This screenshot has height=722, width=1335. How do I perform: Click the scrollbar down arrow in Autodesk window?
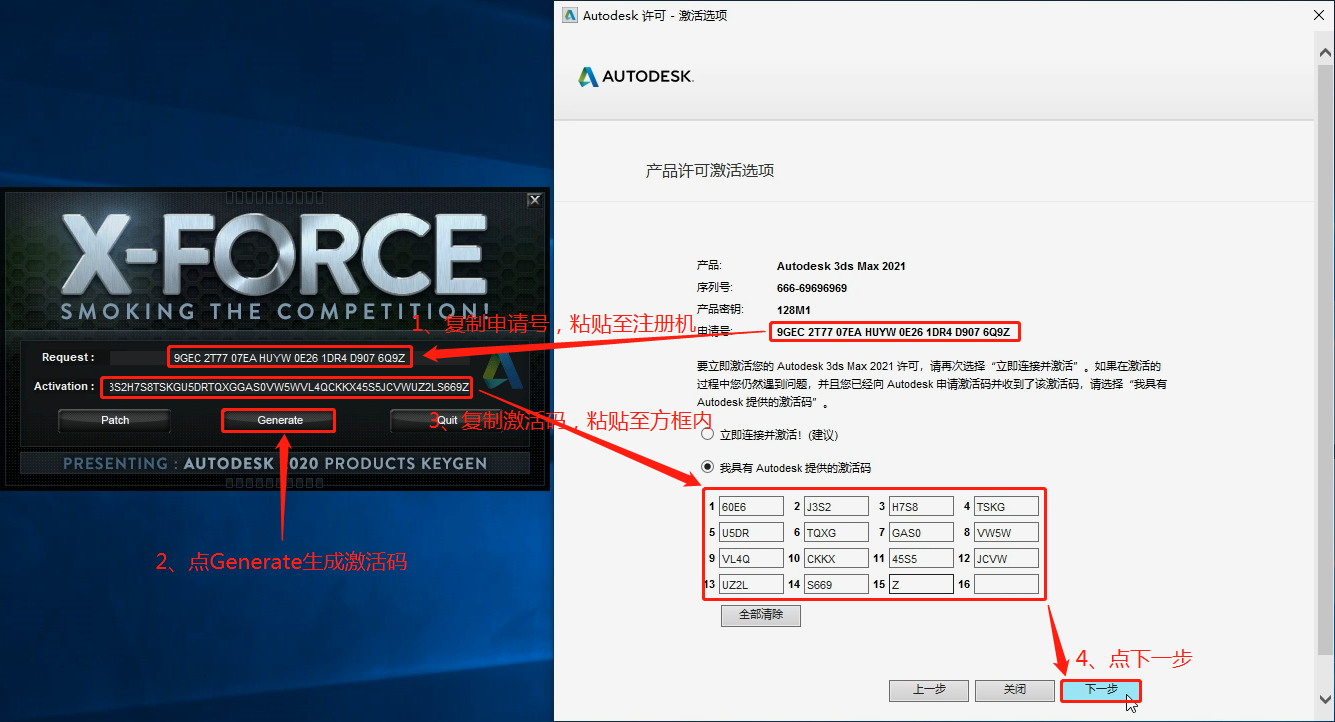pyautogui.click(x=1325, y=698)
